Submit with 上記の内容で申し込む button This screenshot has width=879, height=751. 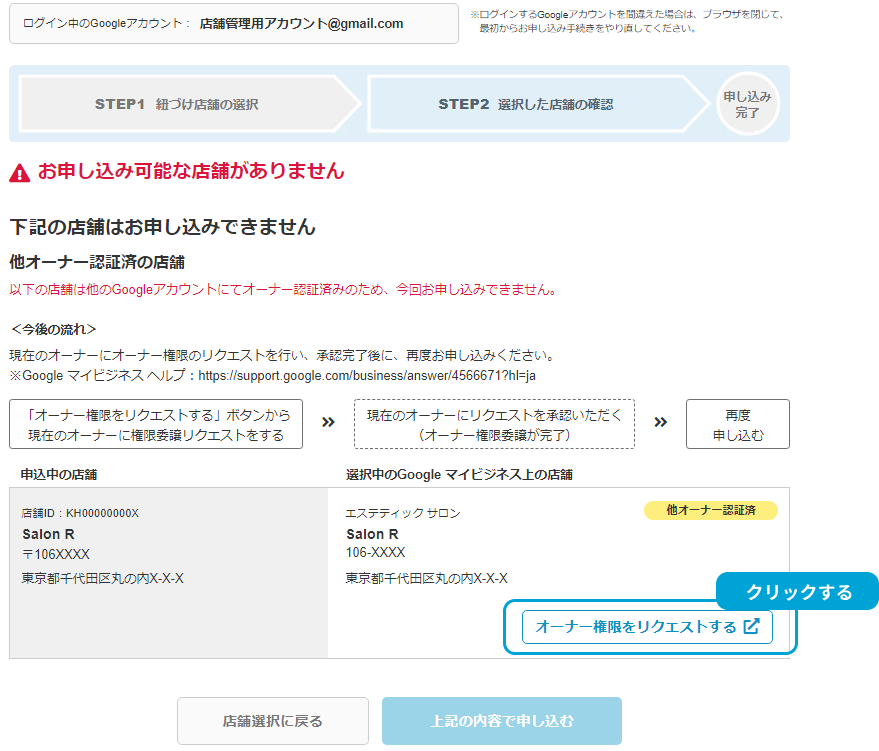coord(502,720)
